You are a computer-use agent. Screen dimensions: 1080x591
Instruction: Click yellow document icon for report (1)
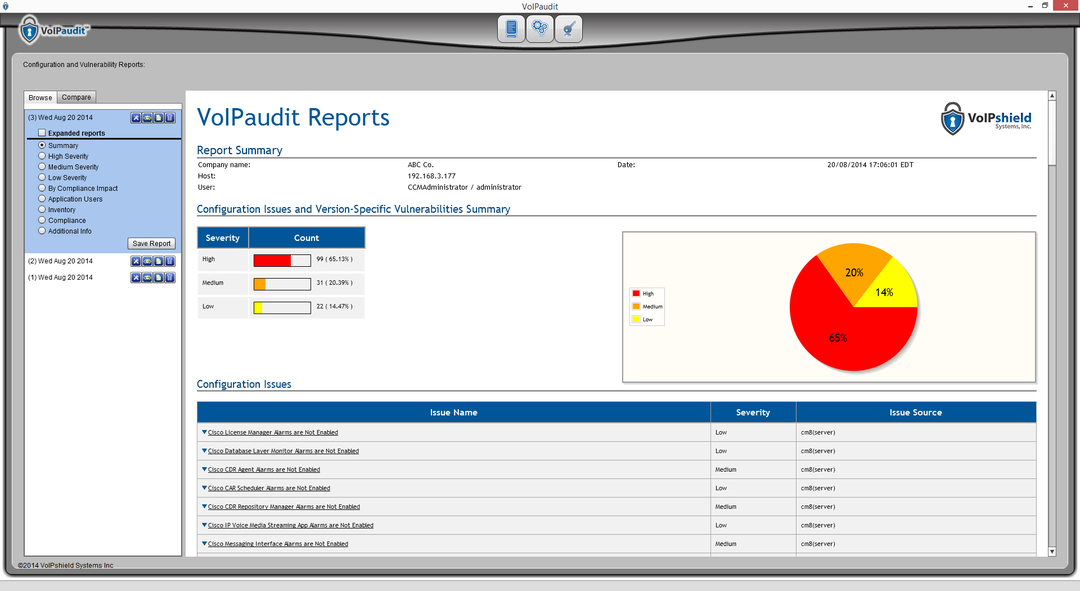(158, 278)
